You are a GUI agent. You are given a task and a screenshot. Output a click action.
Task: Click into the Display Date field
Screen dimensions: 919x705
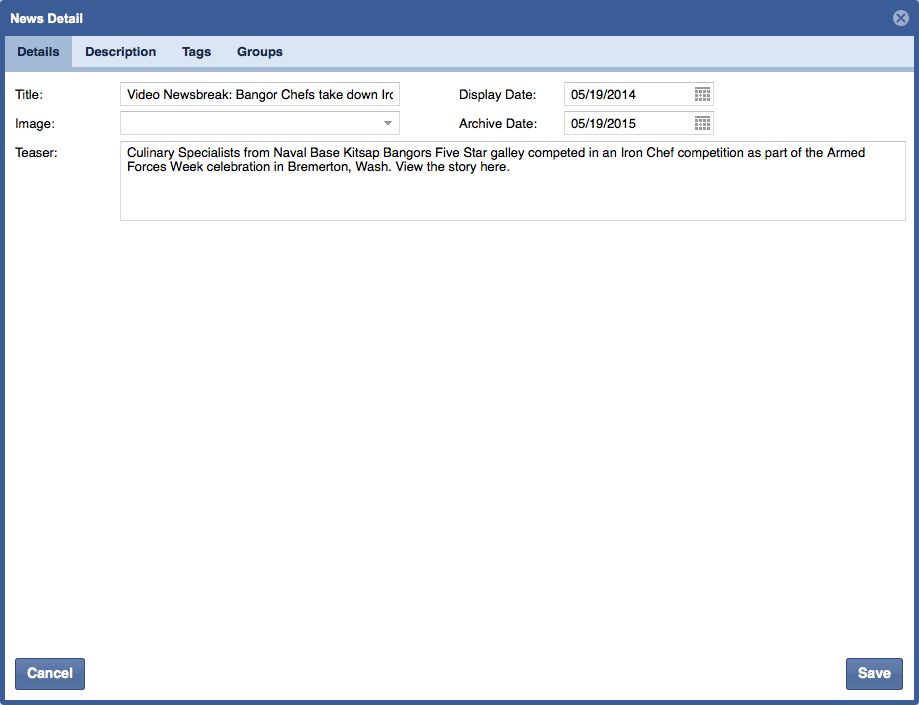coord(627,94)
